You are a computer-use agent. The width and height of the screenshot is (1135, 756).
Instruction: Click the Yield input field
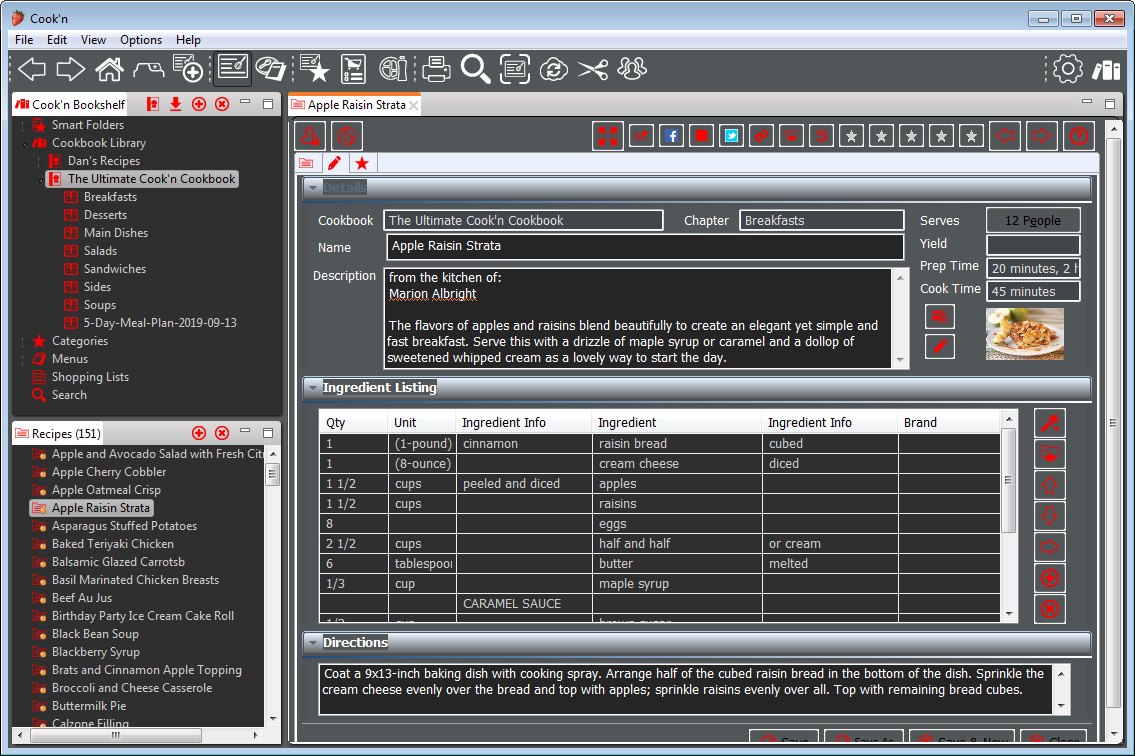point(1033,244)
